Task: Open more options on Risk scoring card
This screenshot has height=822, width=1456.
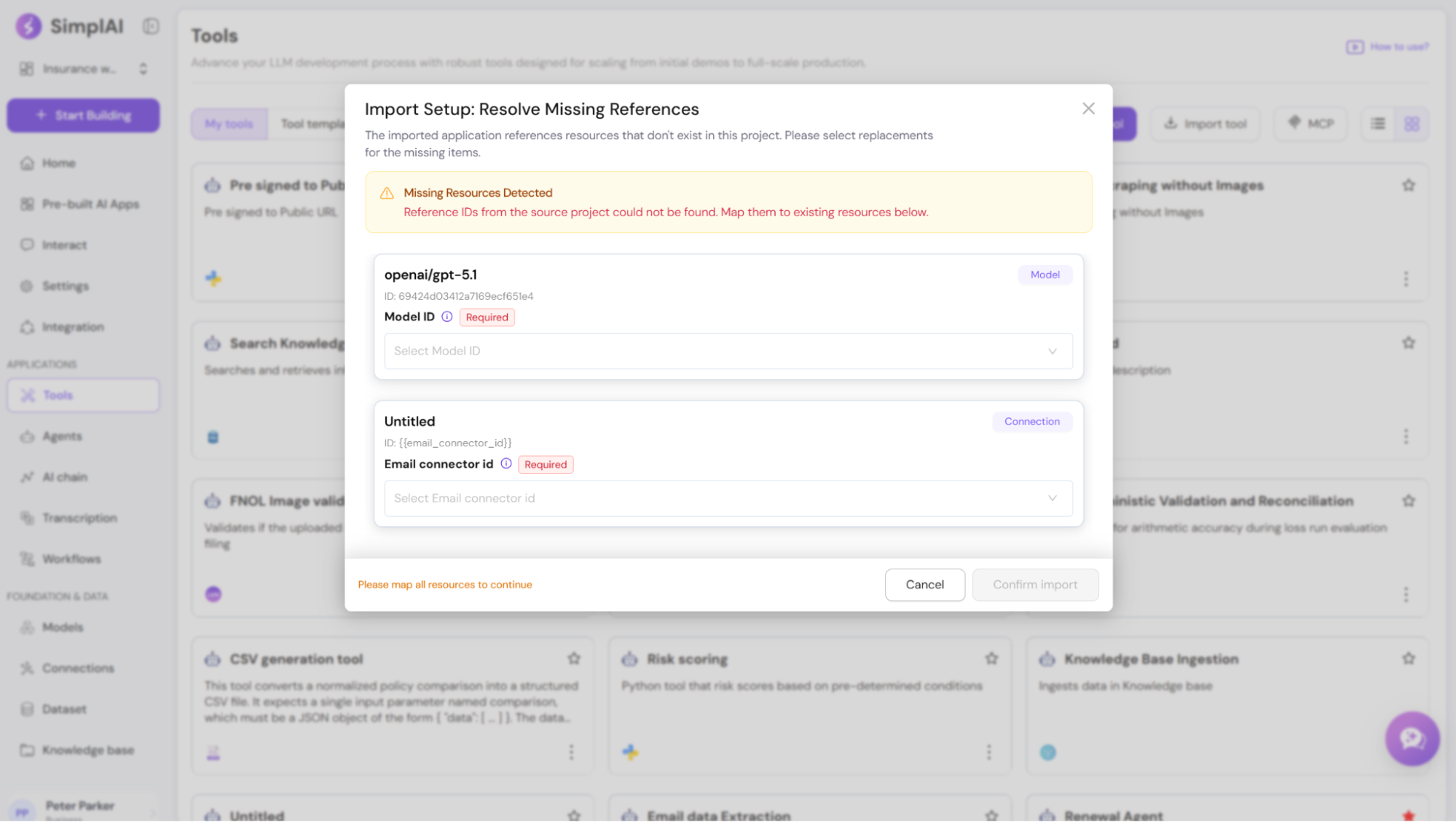Action: pos(988,751)
